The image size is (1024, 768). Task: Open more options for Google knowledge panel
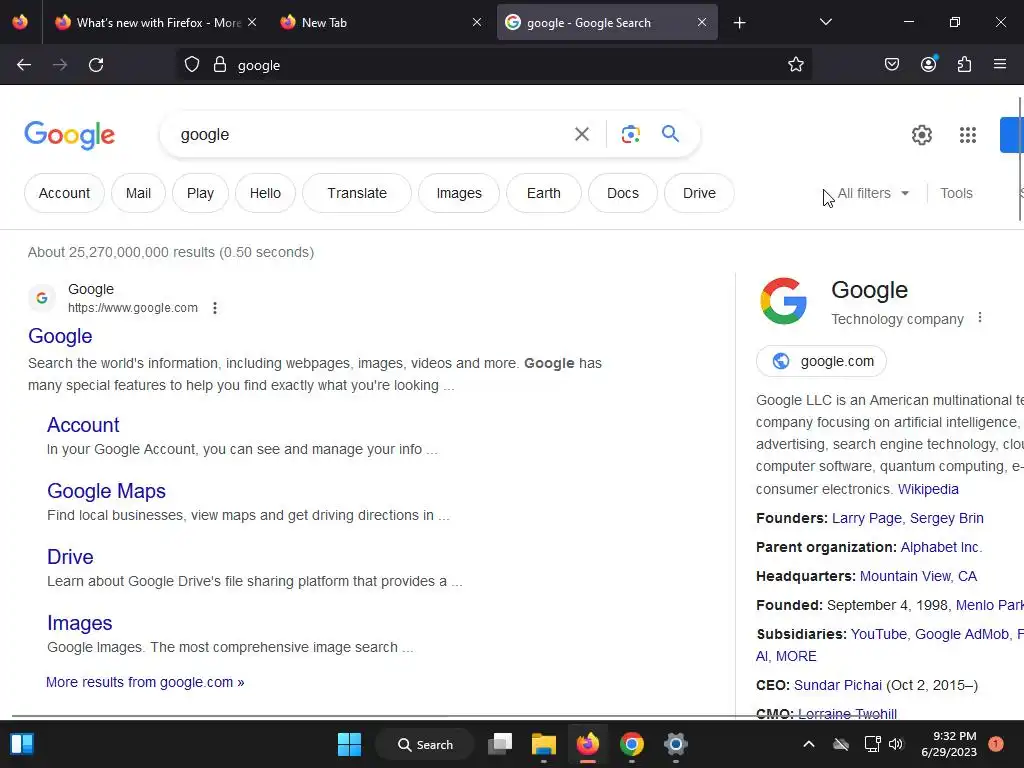pyautogui.click(x=980, y=318)
